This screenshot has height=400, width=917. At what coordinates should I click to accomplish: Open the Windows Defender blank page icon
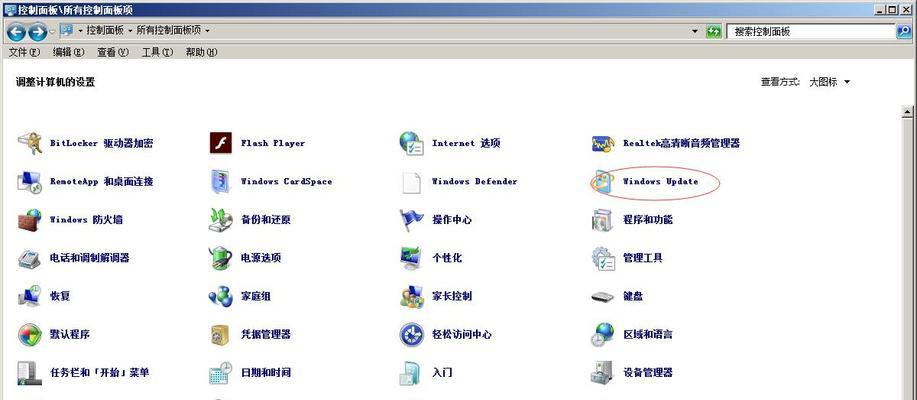tap(412, 182)
